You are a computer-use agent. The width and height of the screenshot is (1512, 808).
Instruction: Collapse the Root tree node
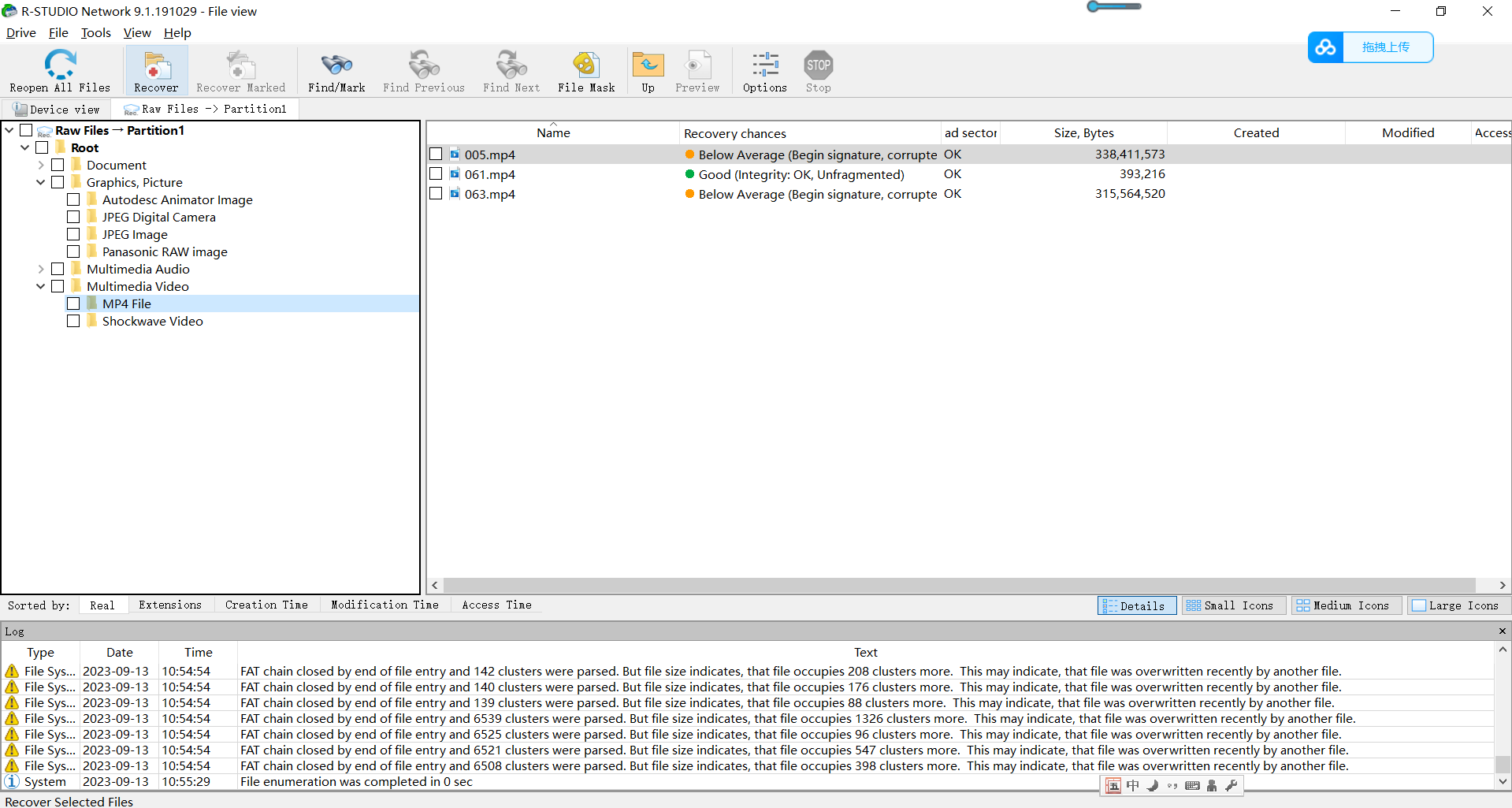point(25,147)
